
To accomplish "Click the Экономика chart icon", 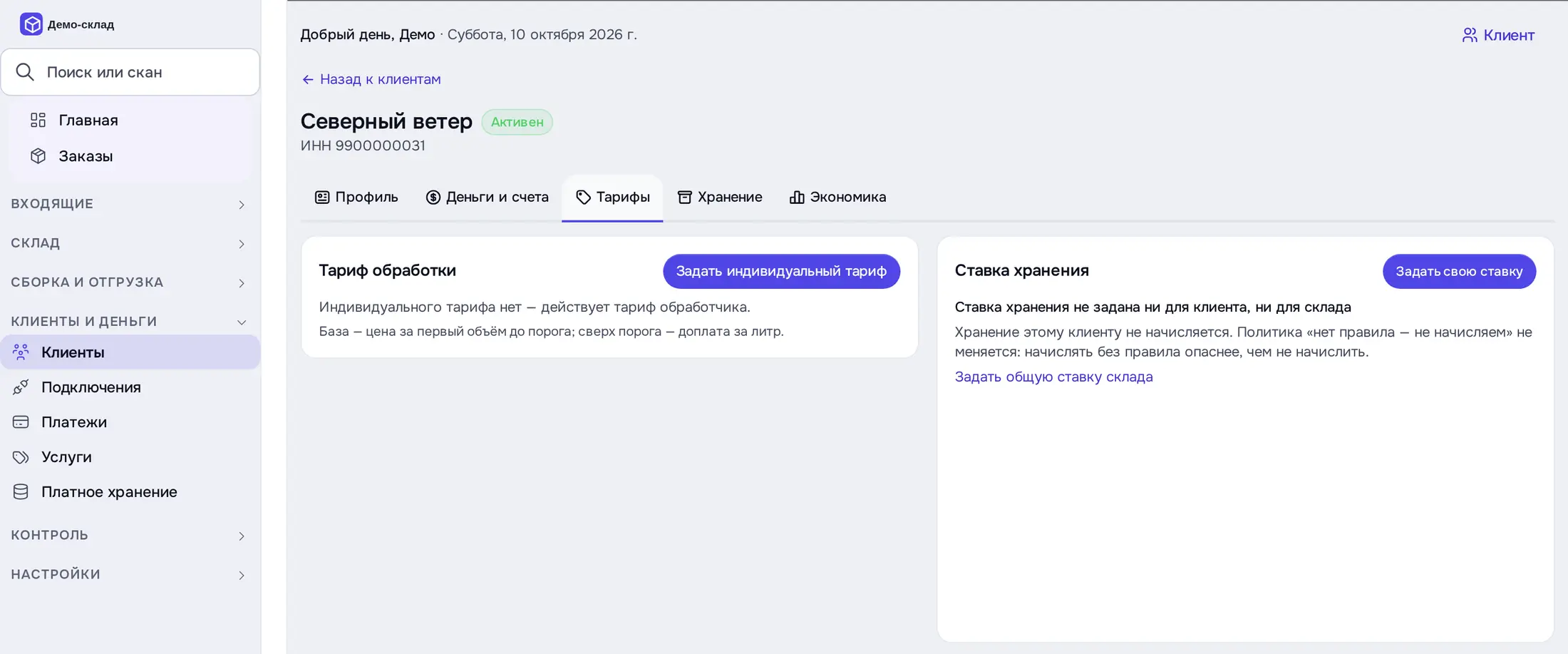I will [797, 197].
